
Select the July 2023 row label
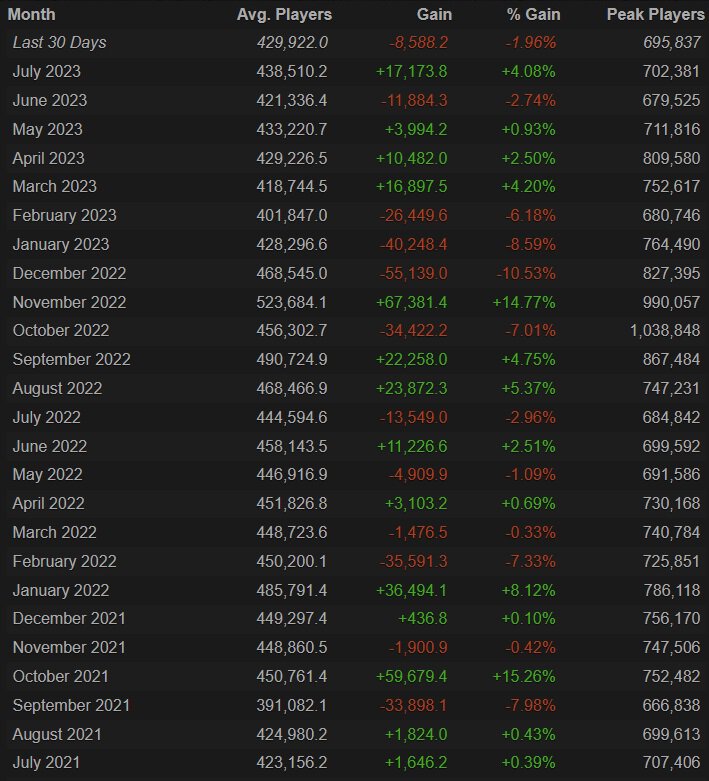pyautogui.click(x=46, y=72)
